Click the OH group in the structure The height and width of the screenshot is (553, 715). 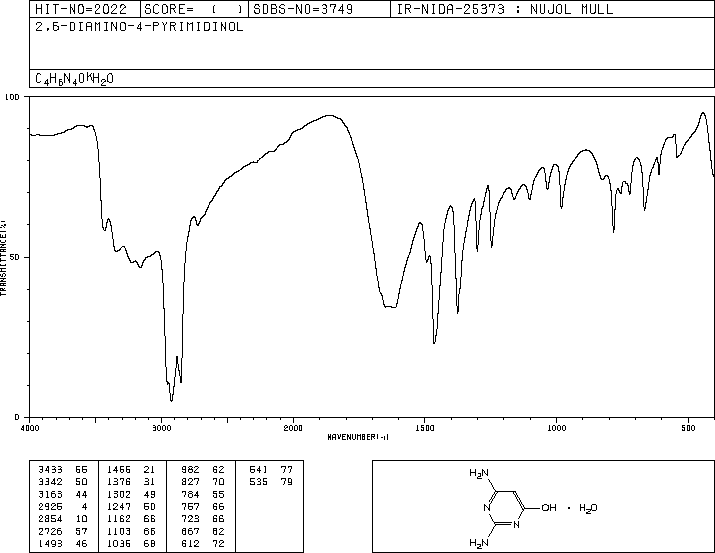point(549,507)
